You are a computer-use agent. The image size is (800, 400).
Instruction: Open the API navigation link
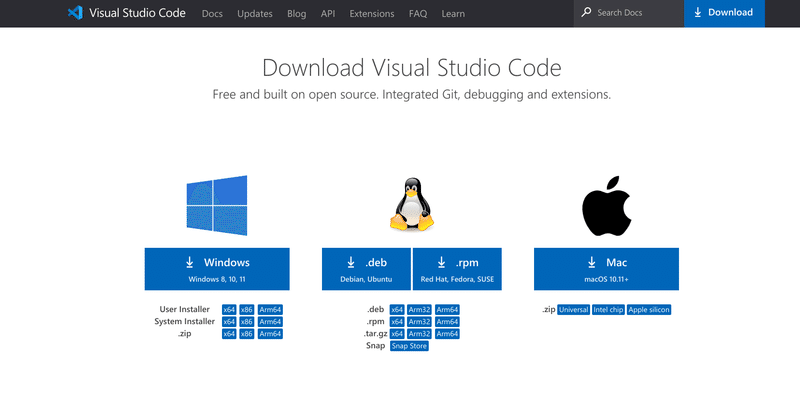328,14
